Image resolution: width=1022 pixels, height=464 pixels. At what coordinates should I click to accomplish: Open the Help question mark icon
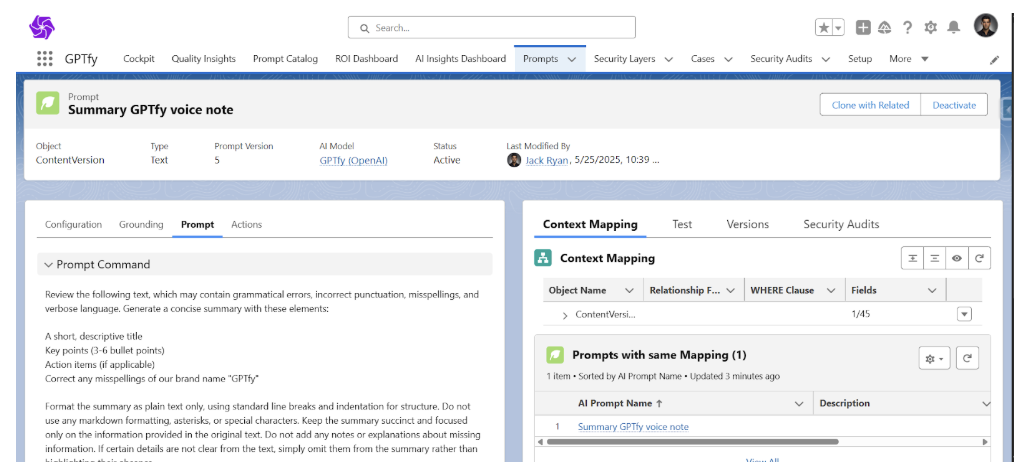click(x=907, y=27)
